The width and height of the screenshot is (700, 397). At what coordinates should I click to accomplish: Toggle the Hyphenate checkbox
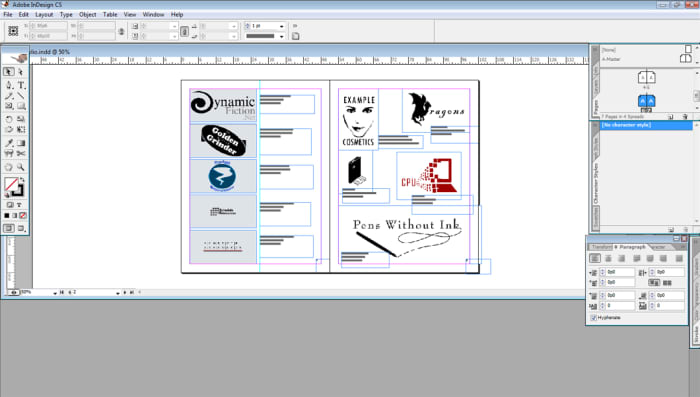click(x=593, y=318)
